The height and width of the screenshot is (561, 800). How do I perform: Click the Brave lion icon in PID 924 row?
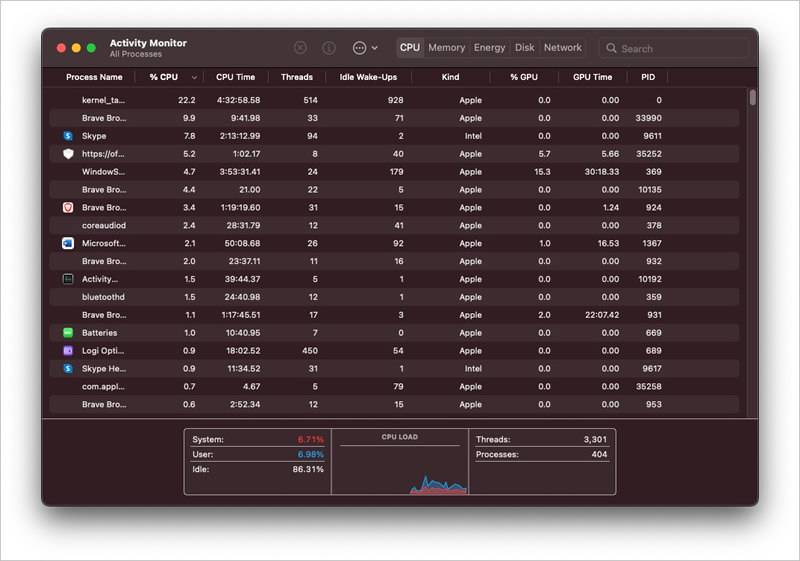pos(68,208)
